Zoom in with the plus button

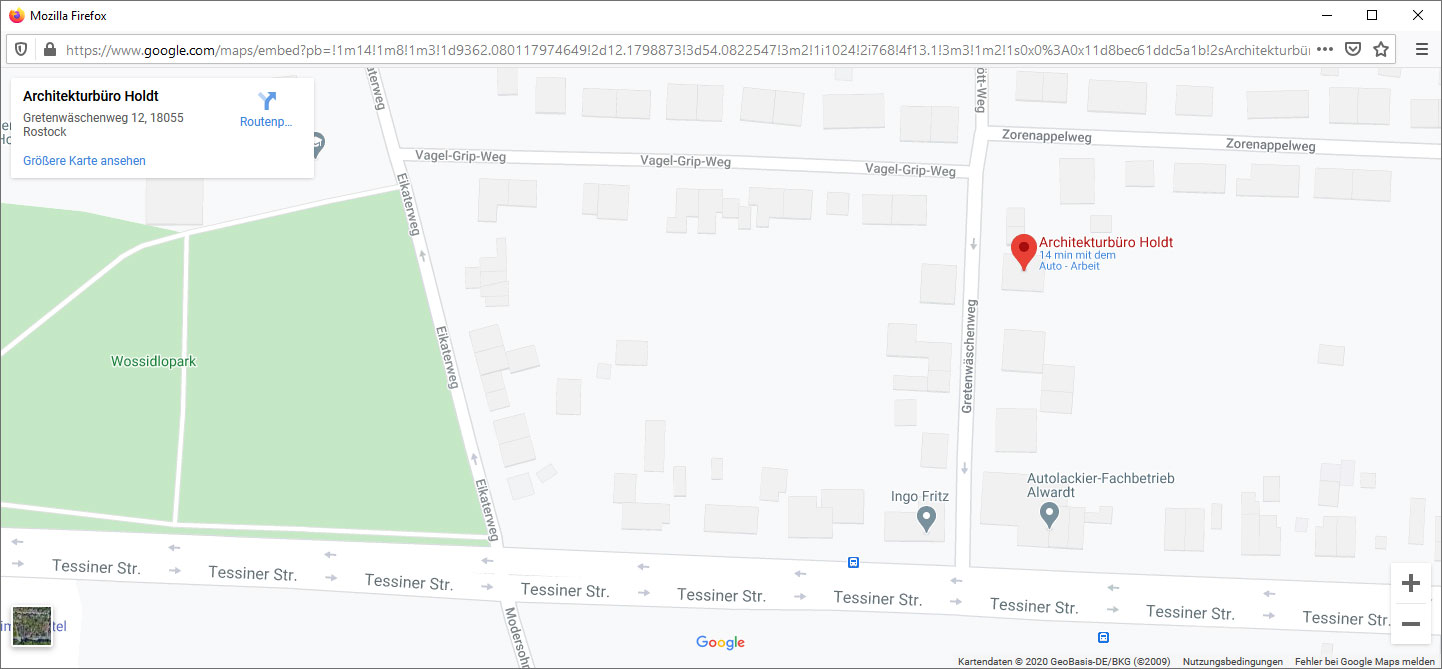click(x=1411, y=583)
